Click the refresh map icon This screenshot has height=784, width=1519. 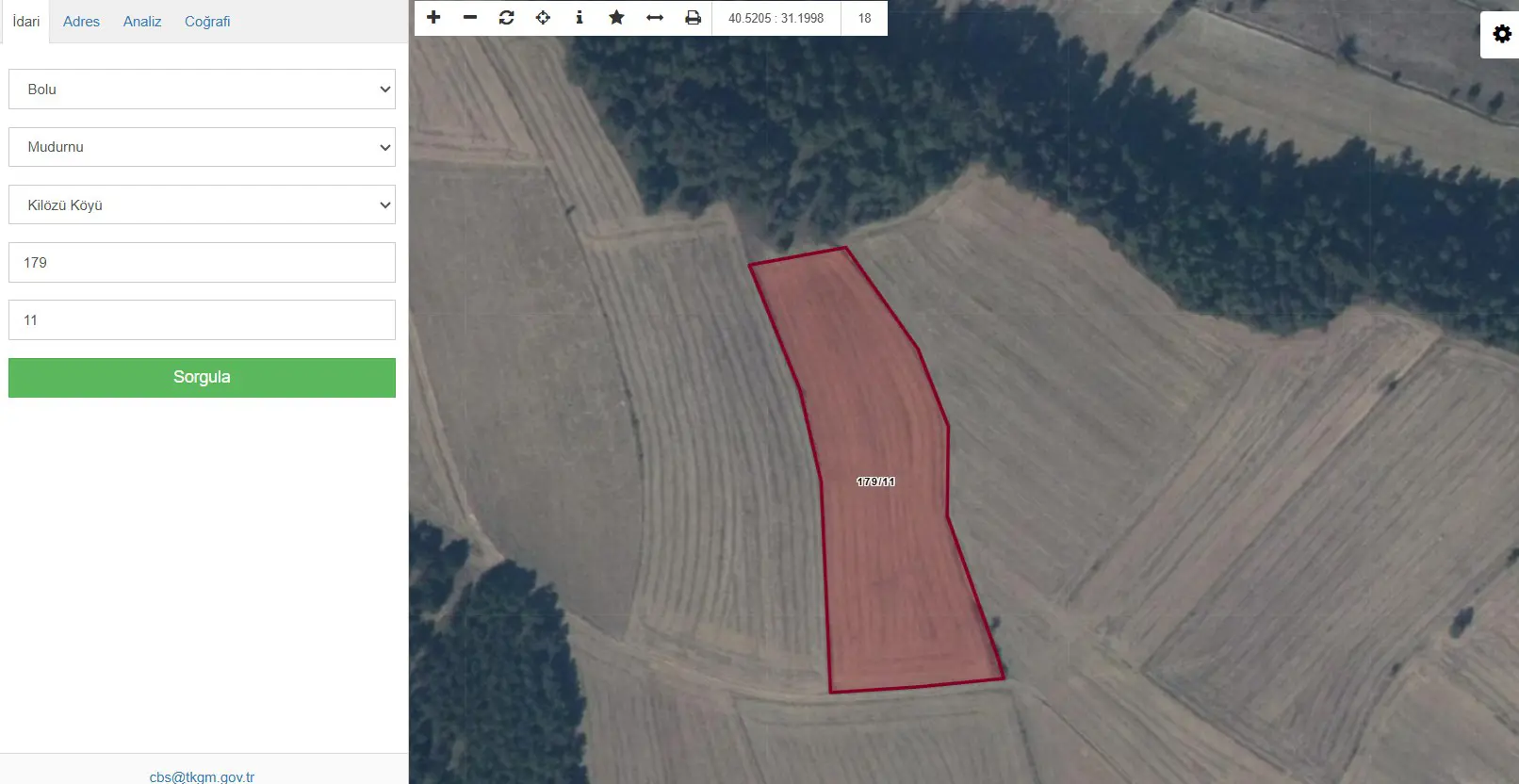[x=507, y=17]
